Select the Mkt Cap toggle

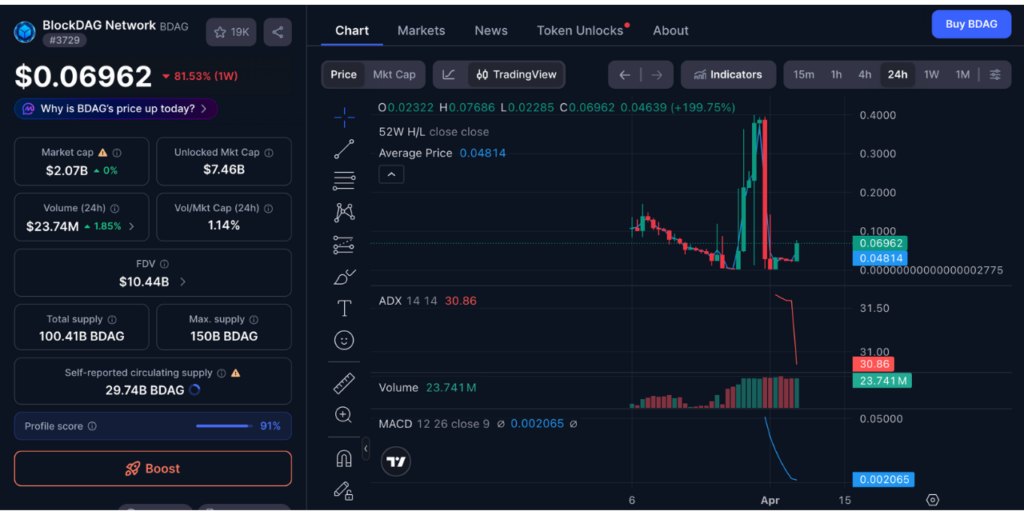click(x=394, y=74)
